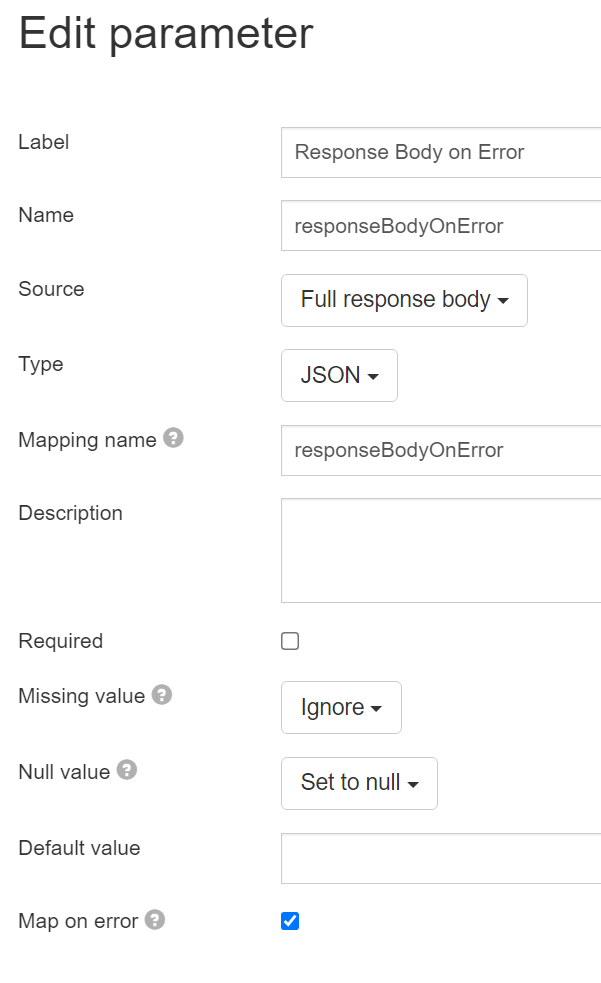
Task: Click the Edit parameter heading
Action: (166, 34)
